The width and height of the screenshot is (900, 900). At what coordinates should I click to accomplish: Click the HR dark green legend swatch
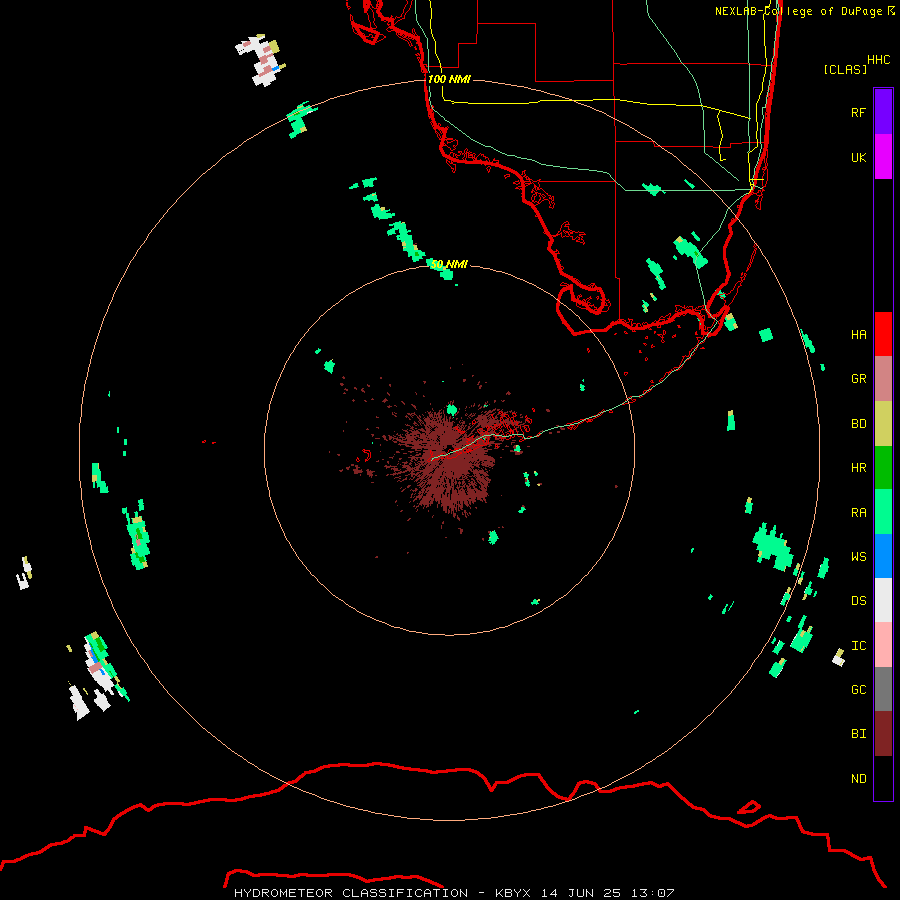[x=883, y=468]
